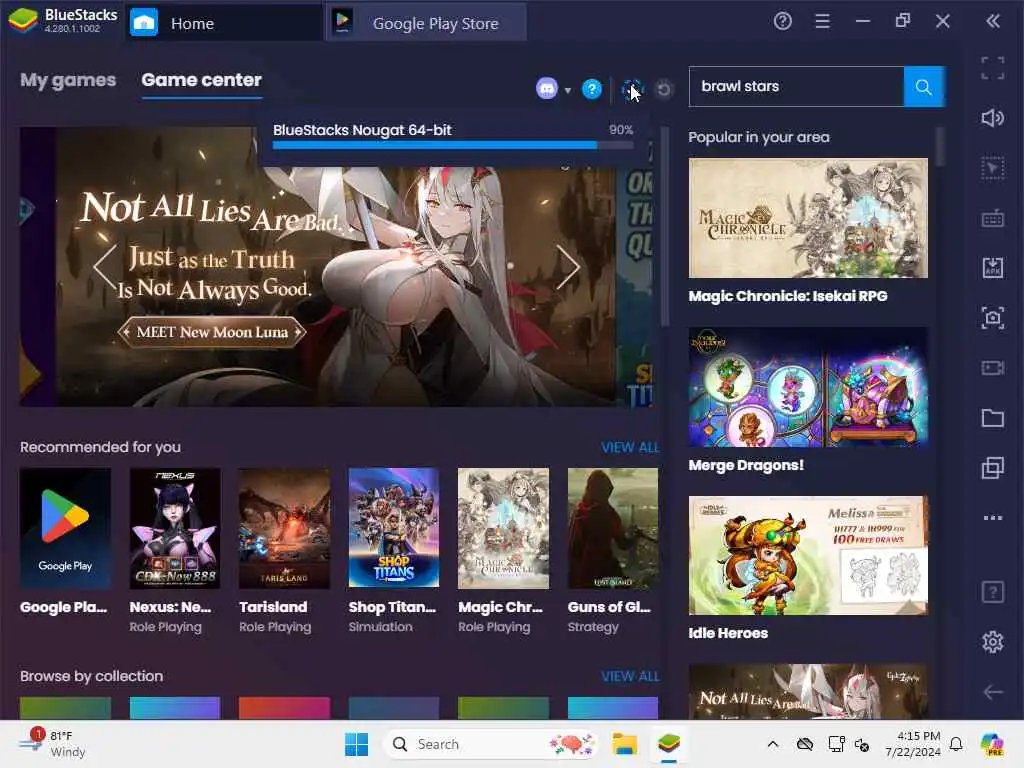Show hidden system tray icons chevron
1024x768 pixels.
[x=773, y=744]
